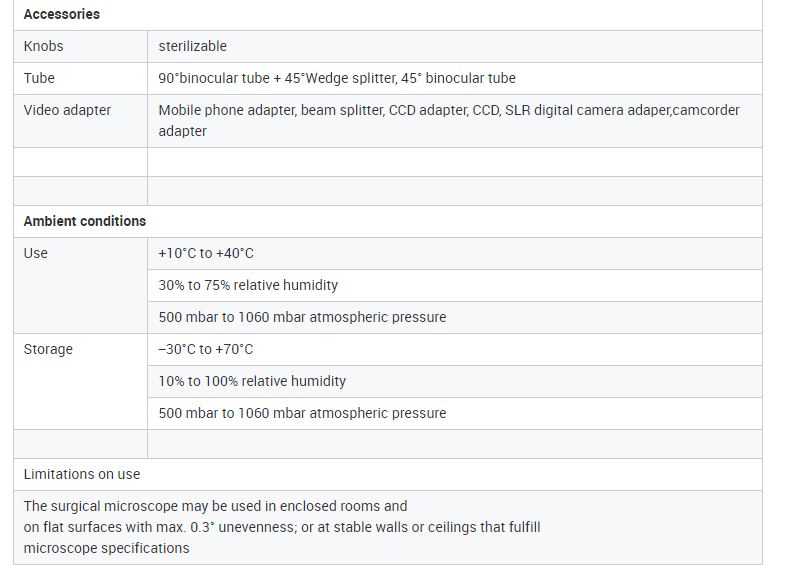Select the Video adapter label

click(67, 111)
